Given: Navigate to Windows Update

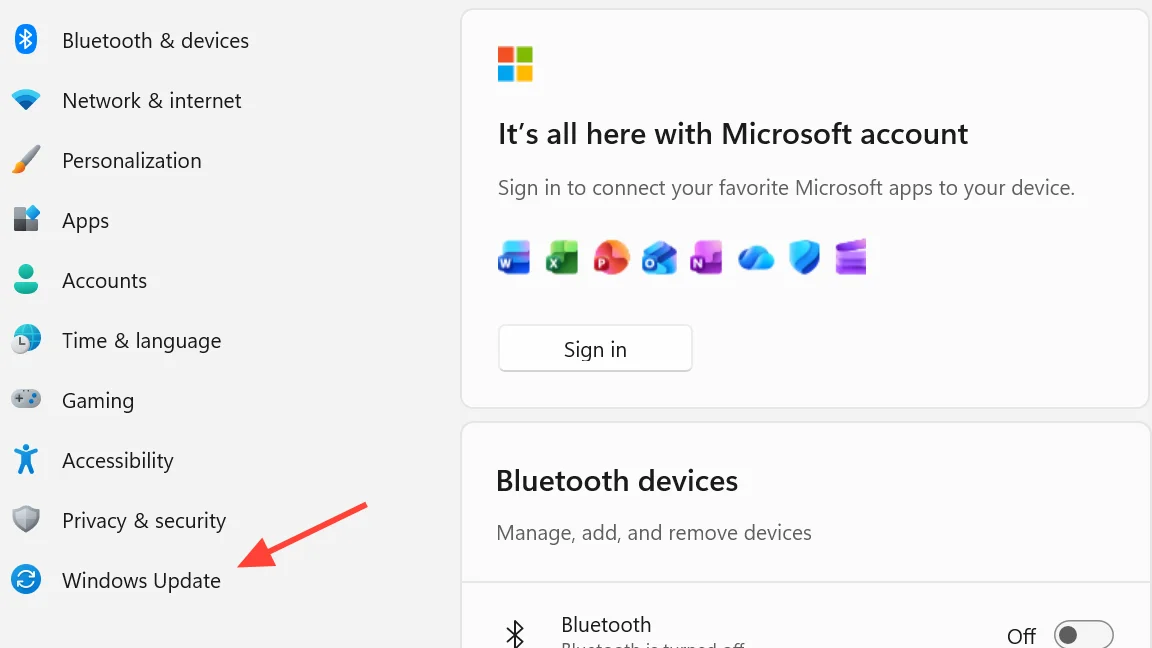Looking at the screenshot, I should 141,581.
